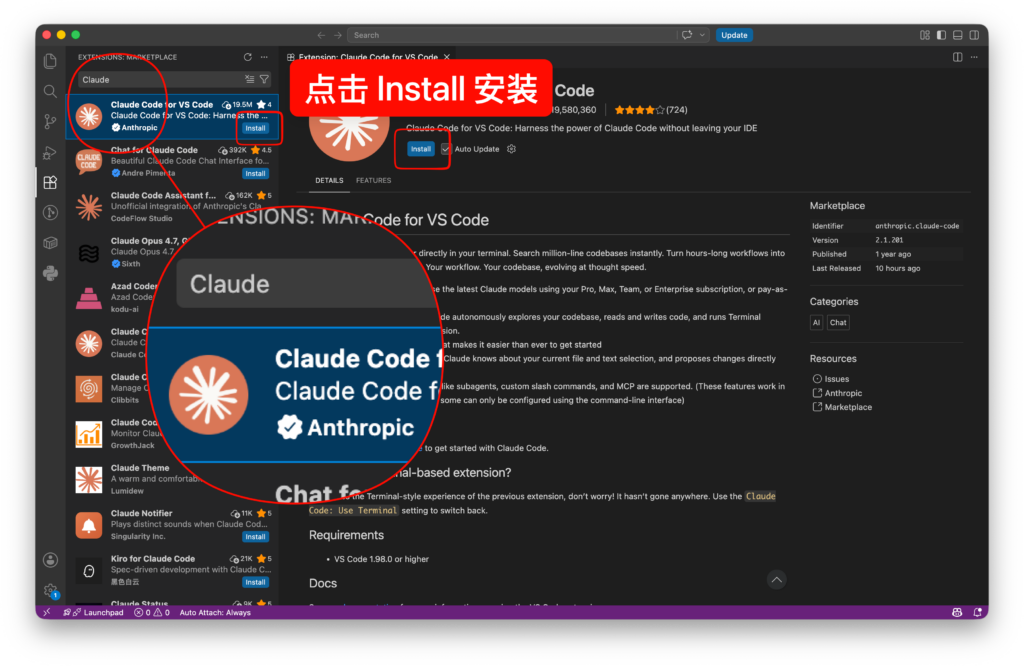Open the editor more actions ellipsis

point(974,57)
